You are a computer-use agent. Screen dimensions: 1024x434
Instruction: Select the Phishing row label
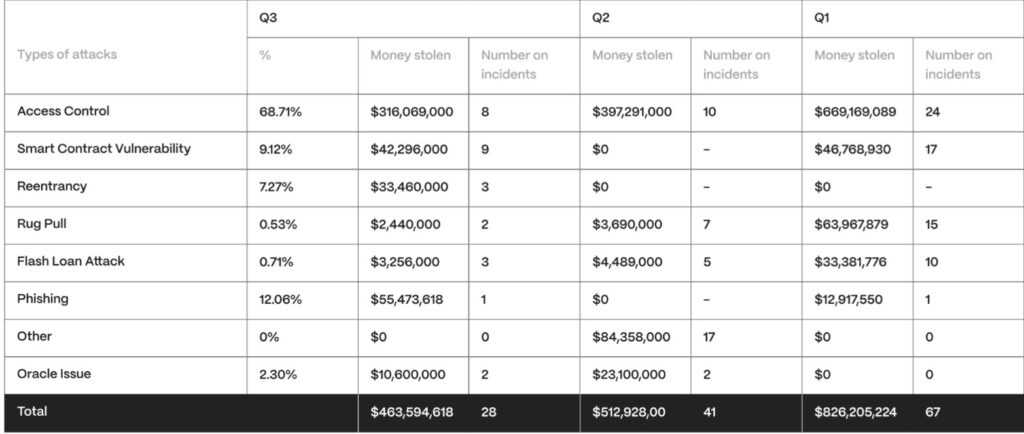[x=43, y=299]
